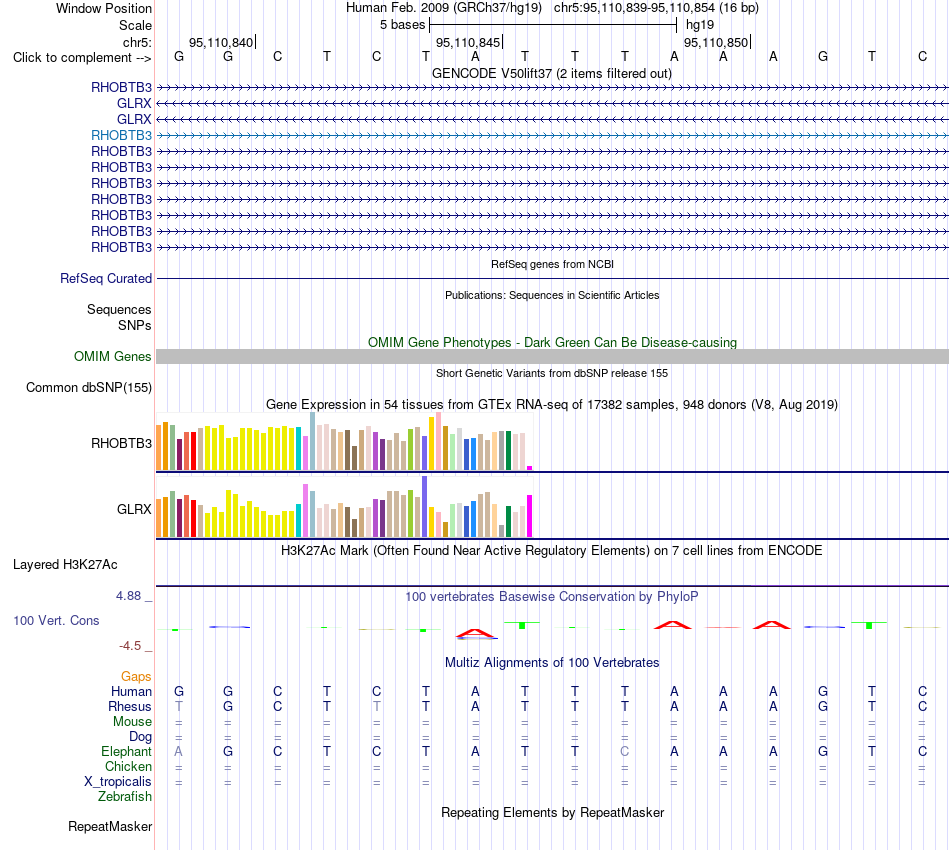Open 'Short Genetic Variants from dbSNP release 155'
Image resolution: width=950 pixels, height=850 pixels.
(552, 373)
